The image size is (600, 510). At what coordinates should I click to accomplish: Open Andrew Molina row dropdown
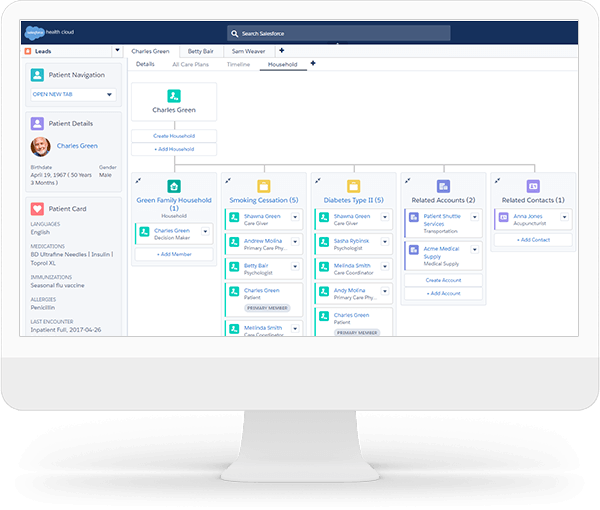tap(295, 242)
